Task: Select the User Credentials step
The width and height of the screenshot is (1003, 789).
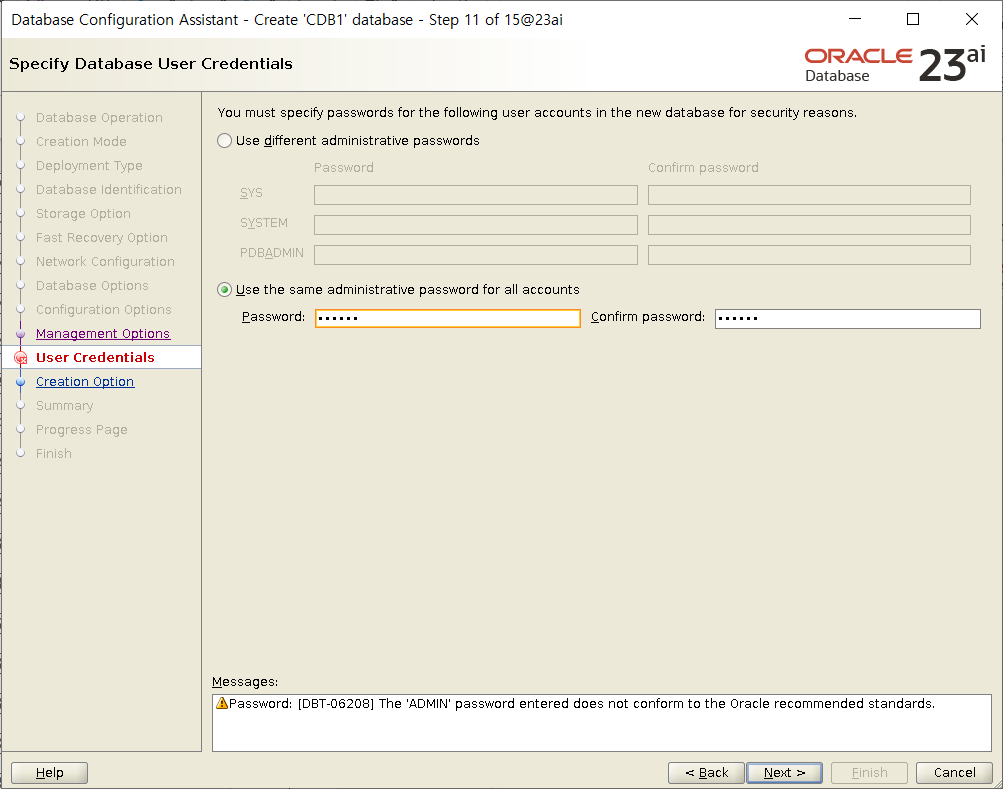Action: click(x=95, y=358)
